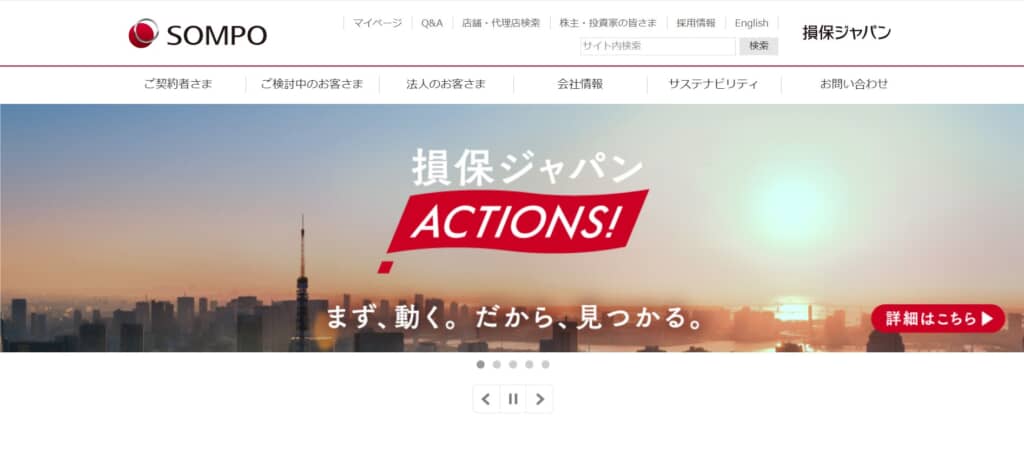The width and height of the screenshot is (1024, 453).
Task: Open 会社情報 menu
Action: coord(580,84)
